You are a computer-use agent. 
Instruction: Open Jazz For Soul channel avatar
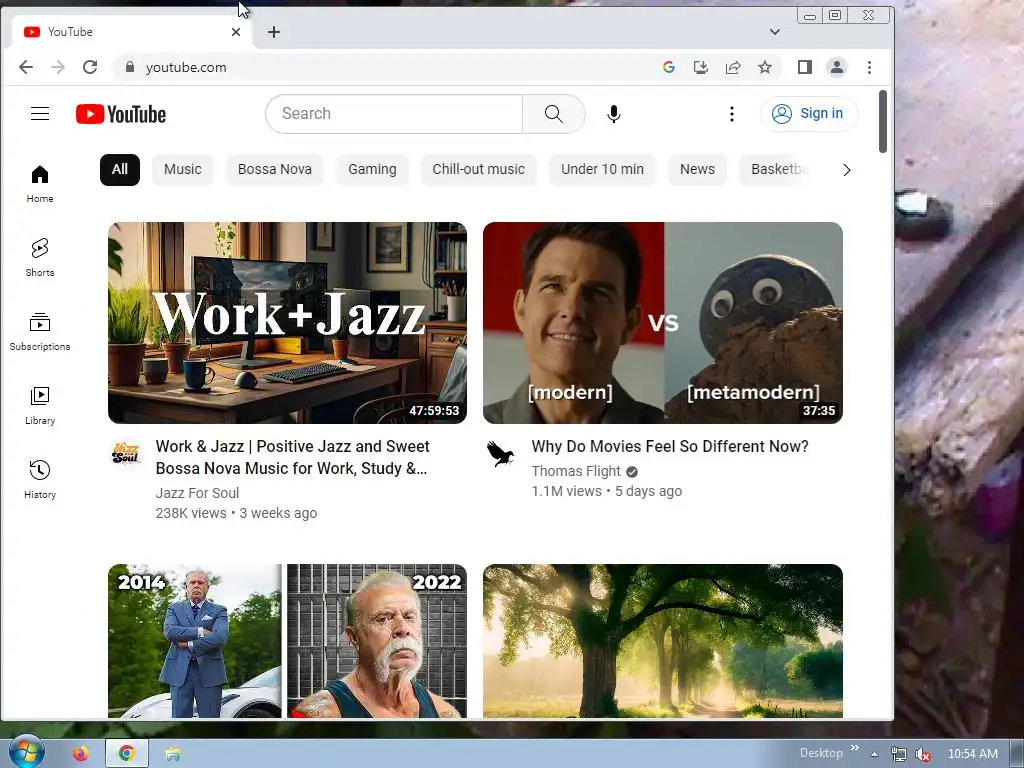click(126, 453)
